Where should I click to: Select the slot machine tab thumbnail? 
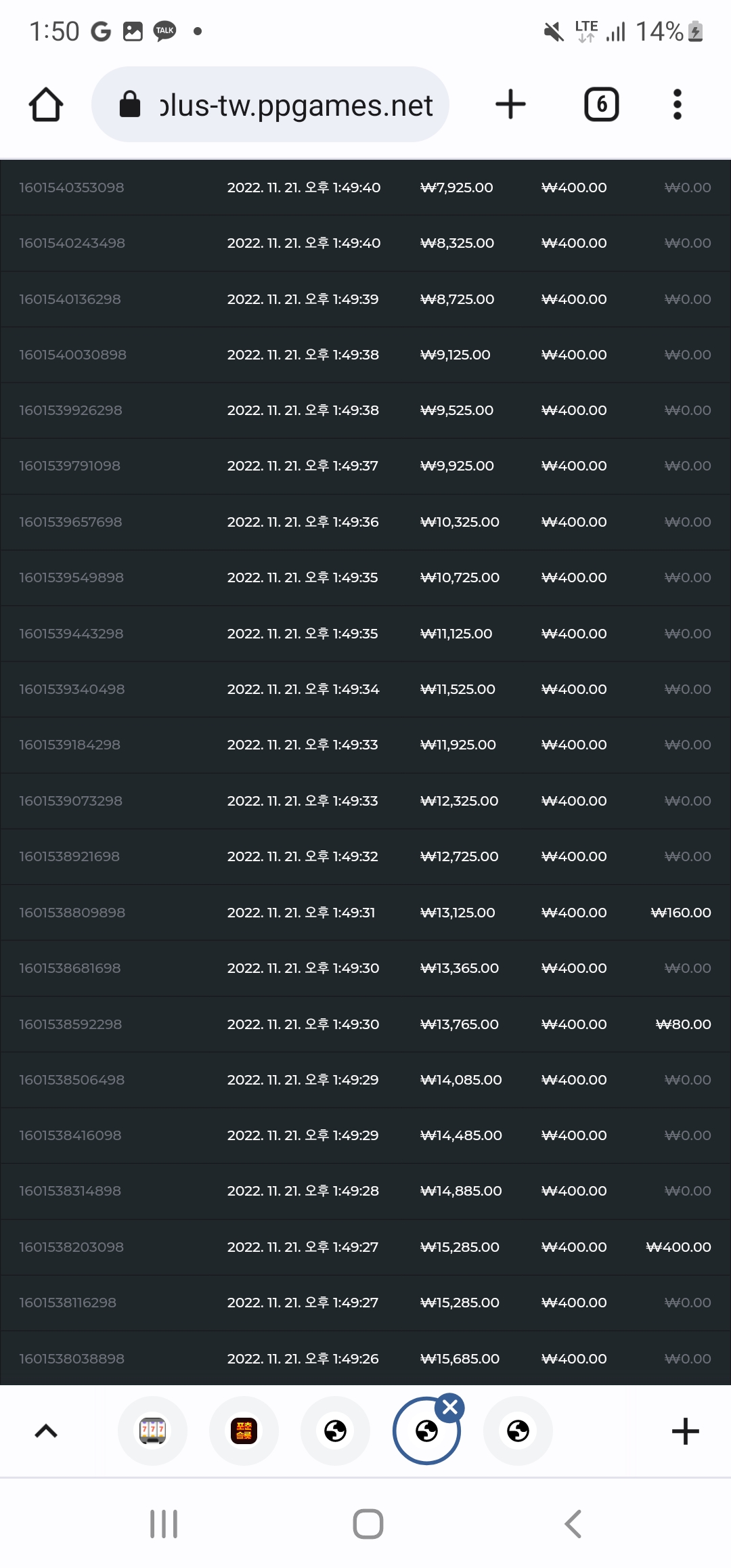tap(152, 1431)
